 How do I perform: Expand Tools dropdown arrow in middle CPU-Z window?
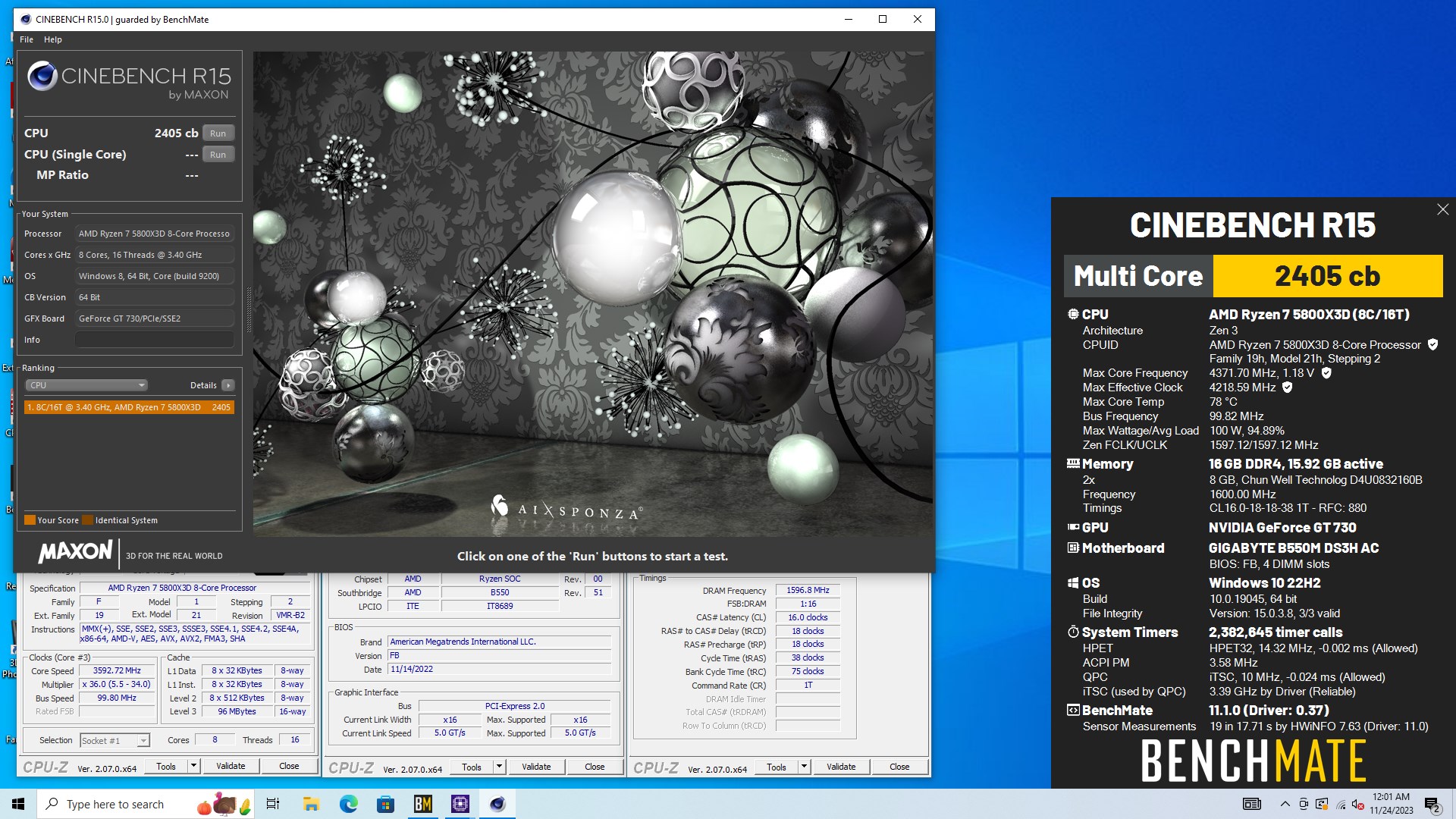pos(499,767)
